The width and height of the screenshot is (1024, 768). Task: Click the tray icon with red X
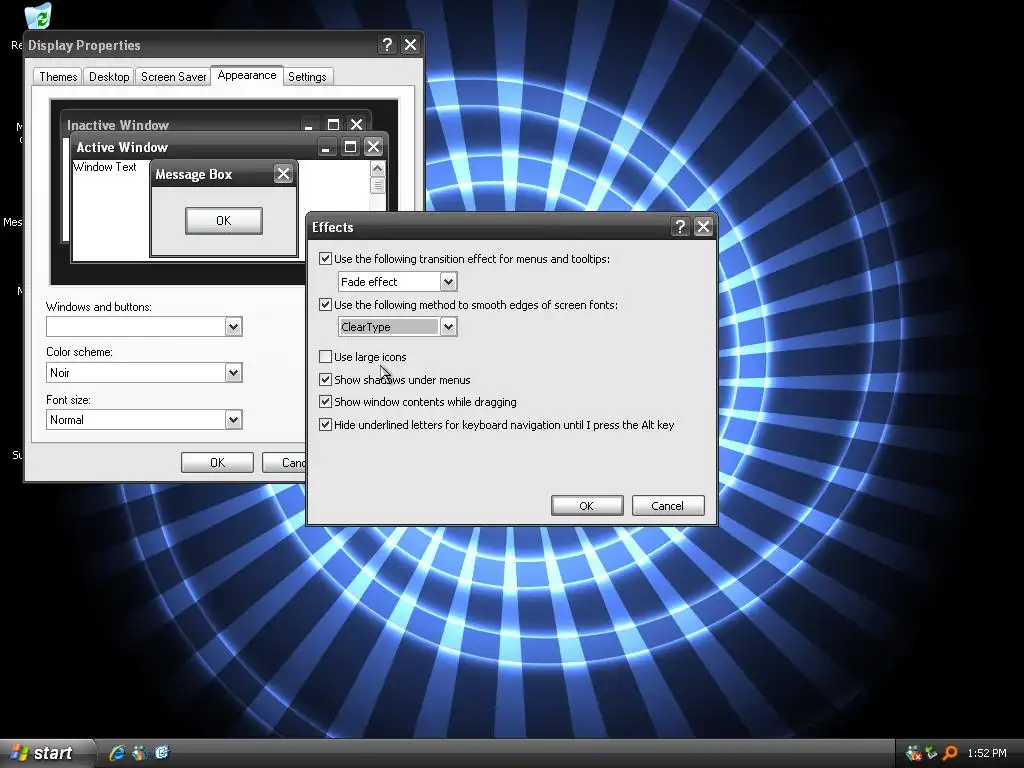point(914,753)
